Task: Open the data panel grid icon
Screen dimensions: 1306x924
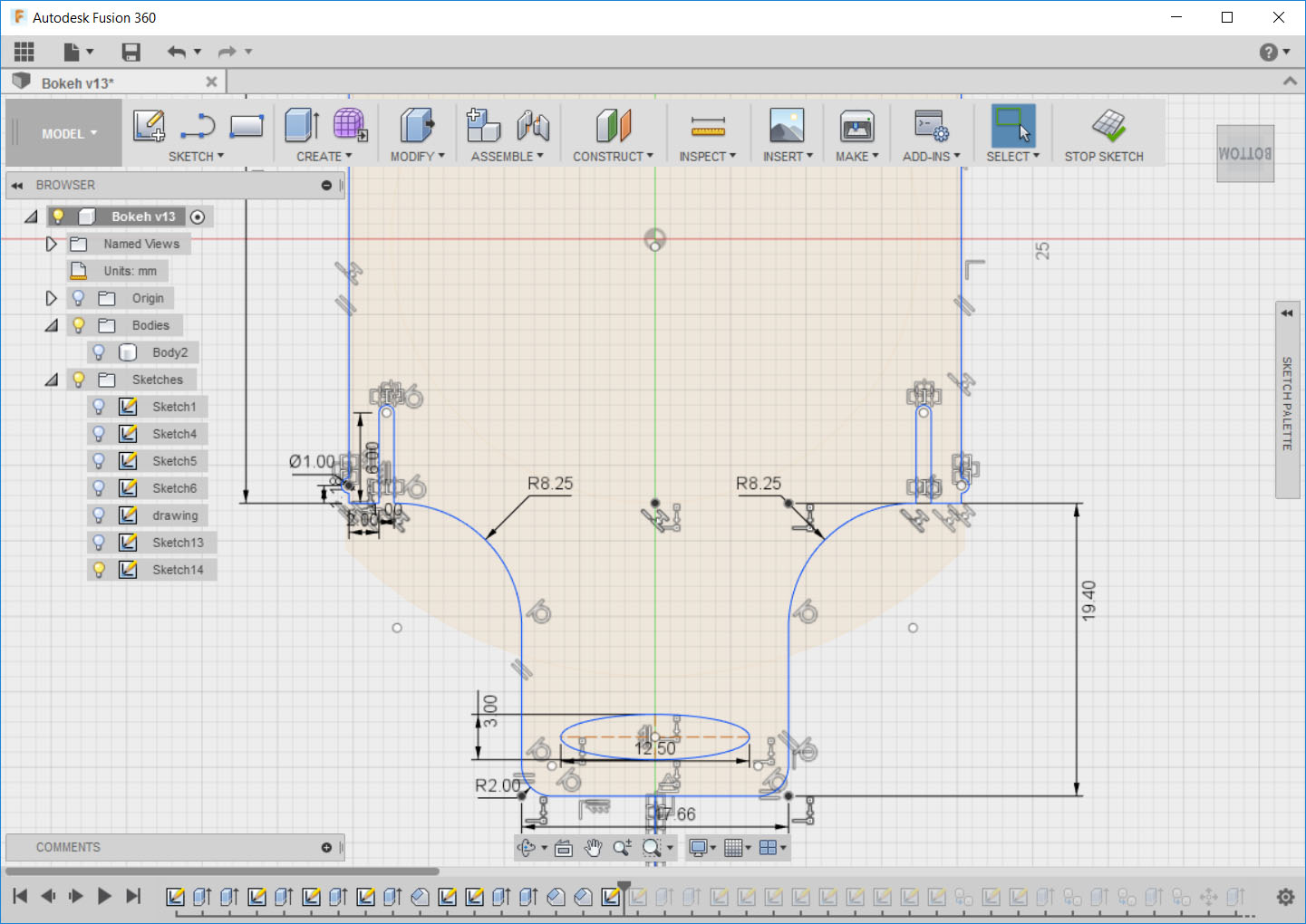Action: (x=24, y=52)
